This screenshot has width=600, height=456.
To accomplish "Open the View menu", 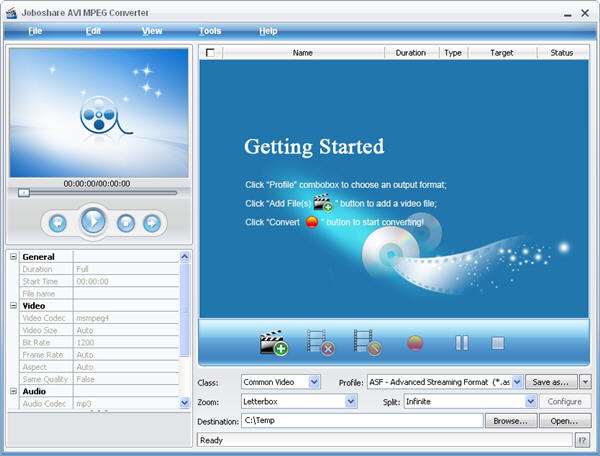I will pos(152,31).
